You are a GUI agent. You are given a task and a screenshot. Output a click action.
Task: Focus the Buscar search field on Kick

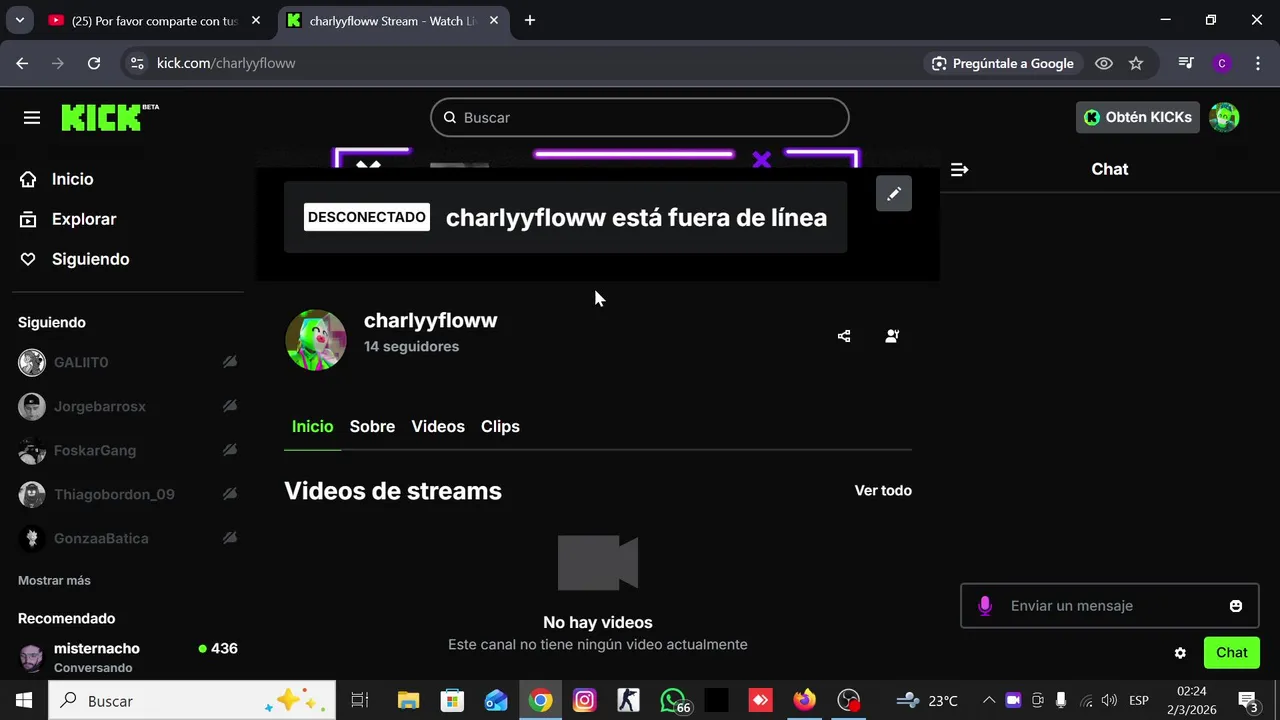pos(640,117)
